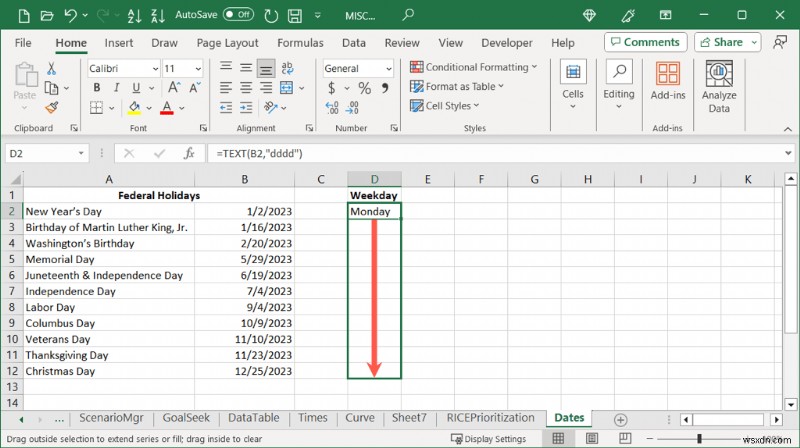
Task: Click the Merge & Center icon
Action: click(x=287, y=88)
